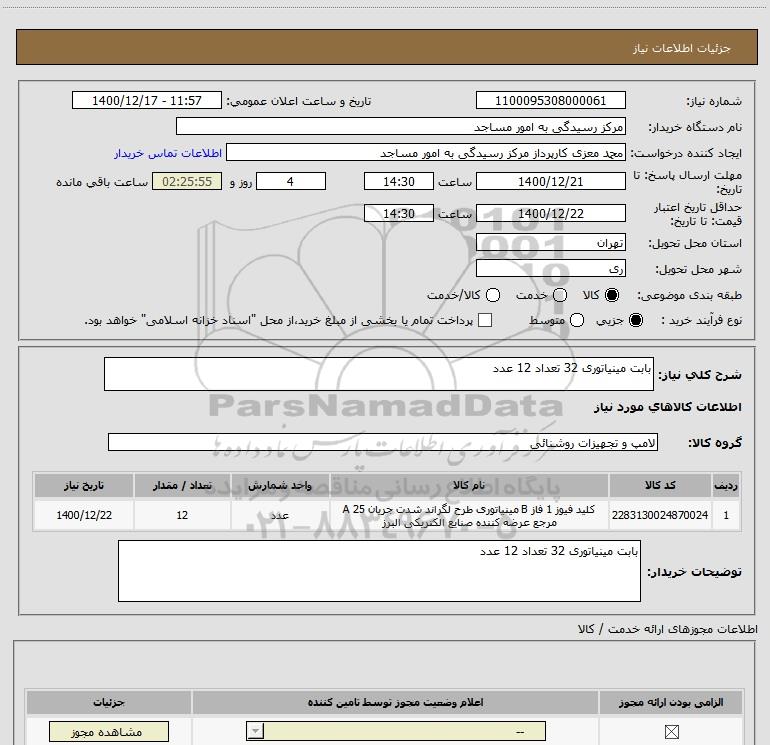Click the مشاهده مجوز button
Image resolution: width=770 pixels, height=745 pixels.
coord(109,732)
